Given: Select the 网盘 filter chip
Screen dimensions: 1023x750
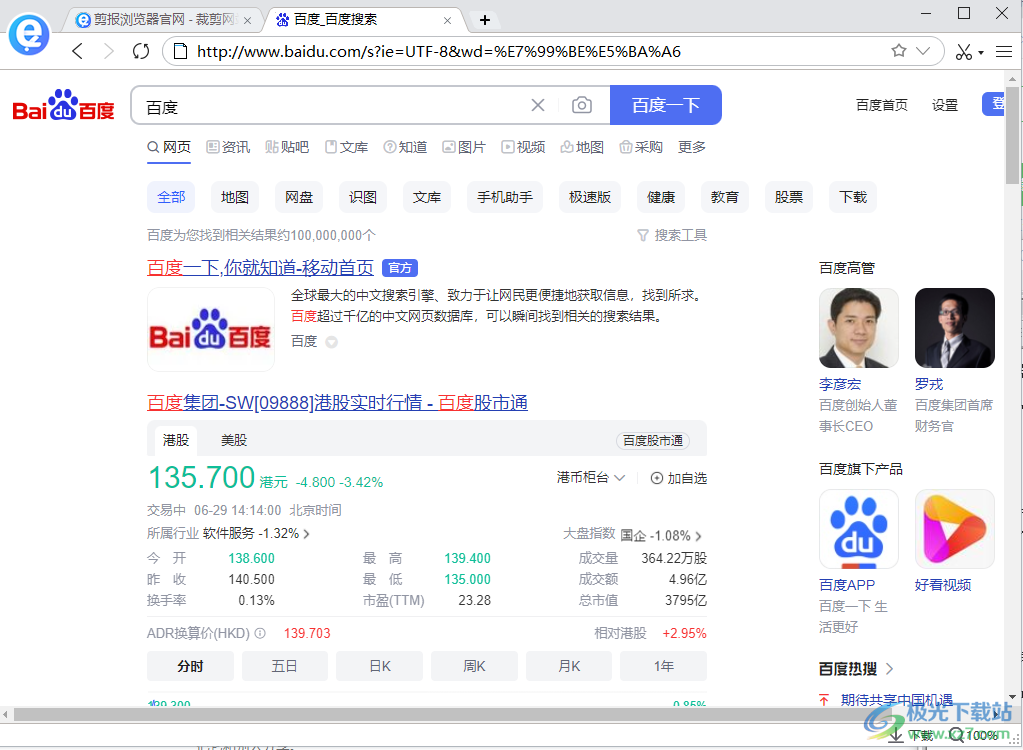Looking at the screenshot, I should point(299,197).
